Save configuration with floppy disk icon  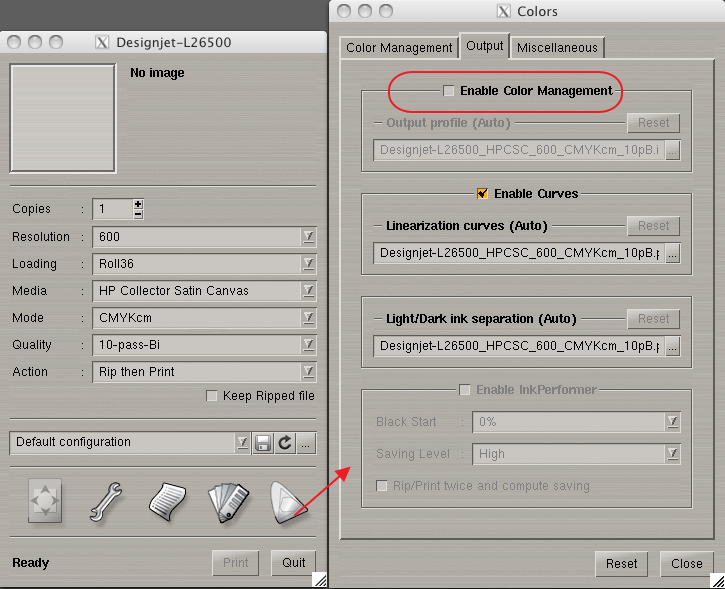point(263,442)
